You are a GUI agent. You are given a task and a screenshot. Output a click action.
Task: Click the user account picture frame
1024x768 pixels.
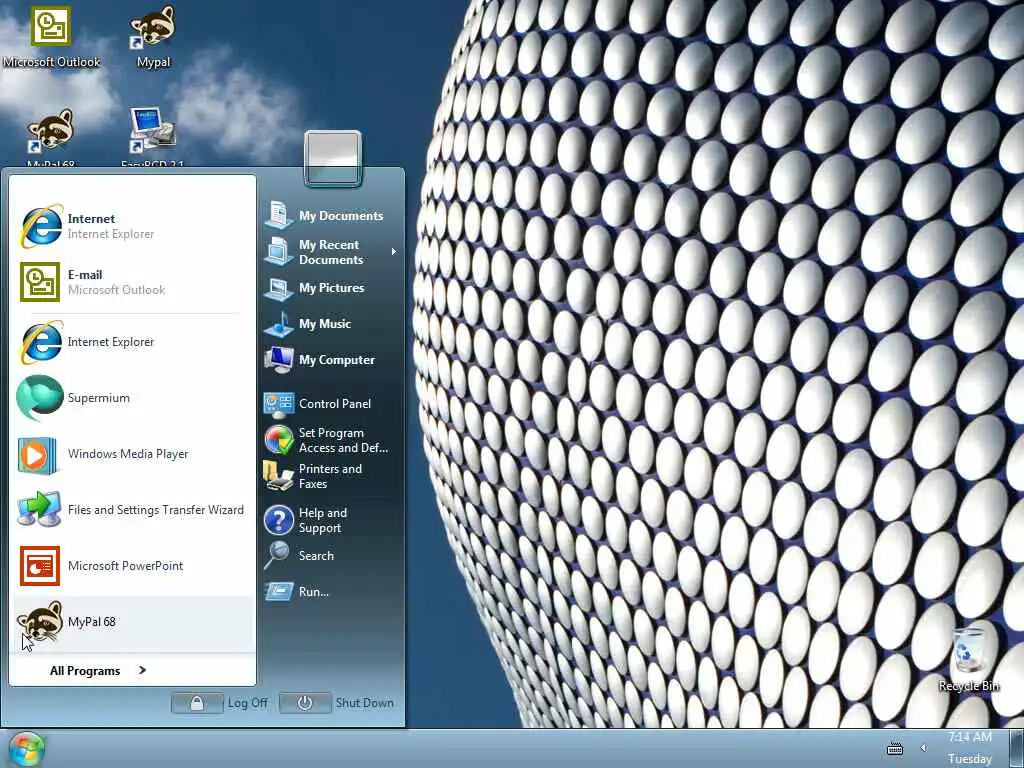[332, 158]
